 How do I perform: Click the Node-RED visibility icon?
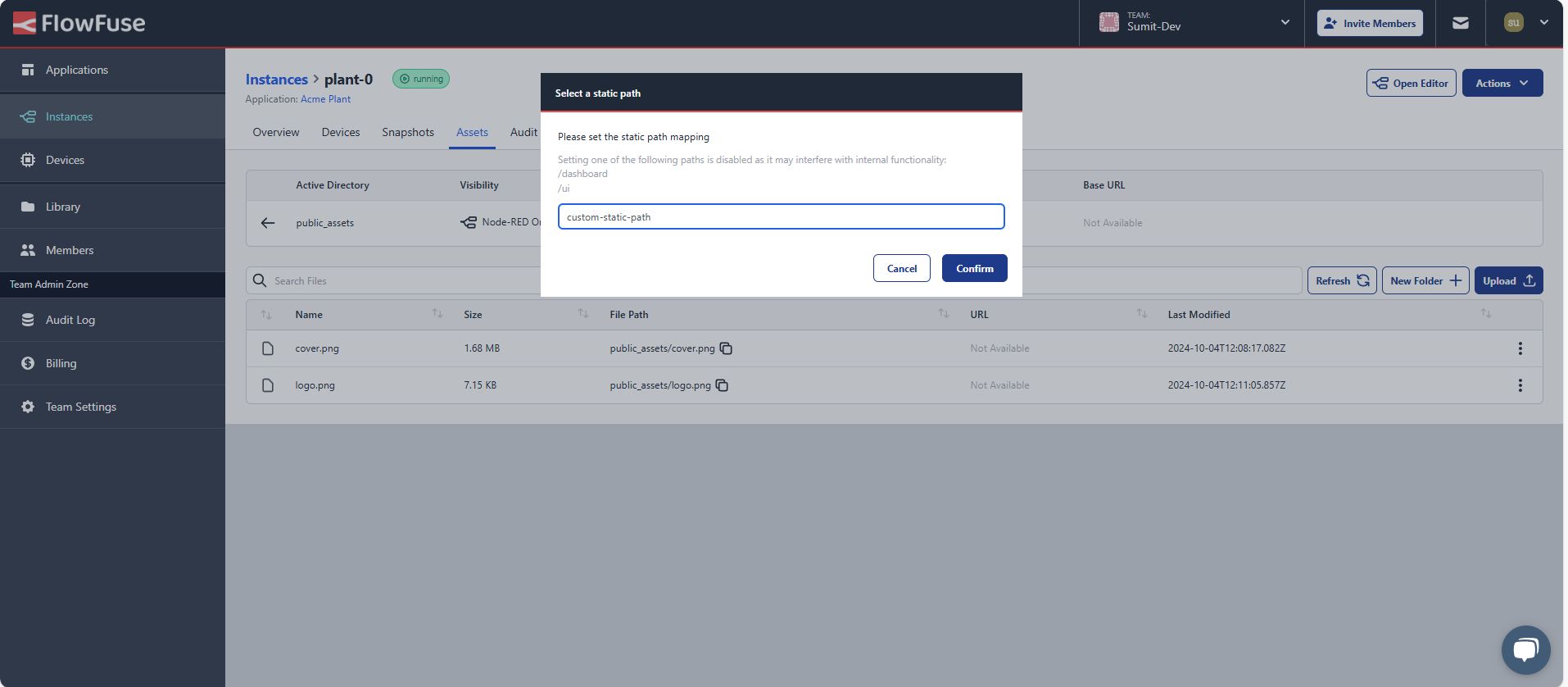pyautogui.click(x=468, y=223)
